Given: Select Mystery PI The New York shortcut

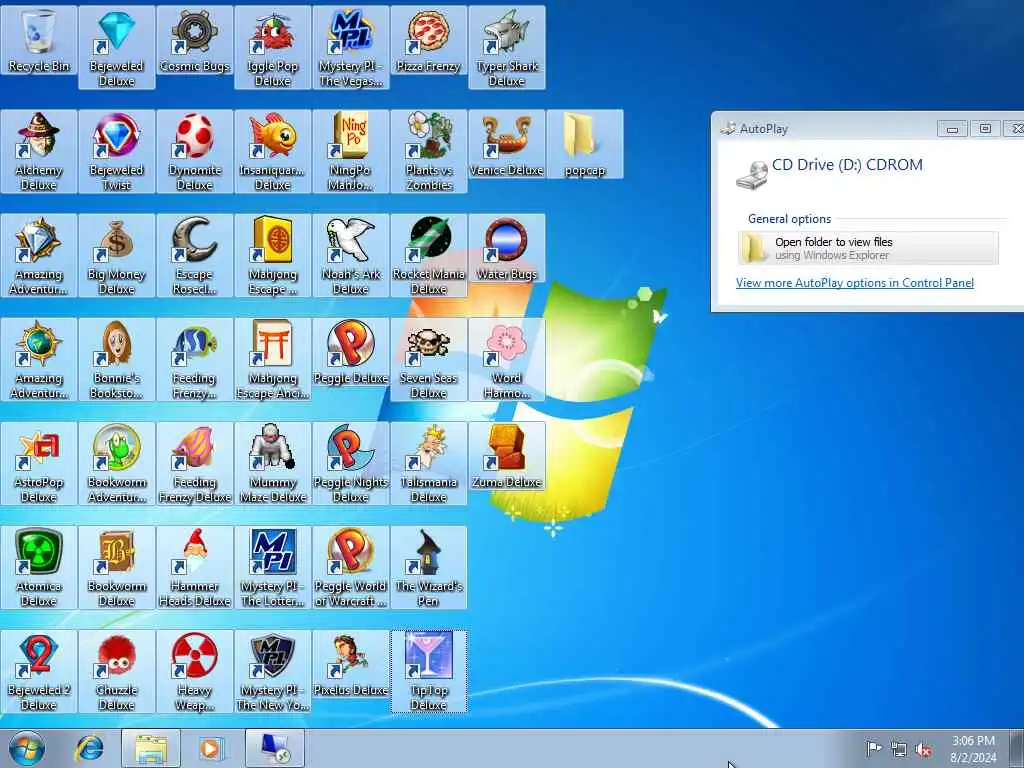Looking at the screenshot, I should point(273,671).
